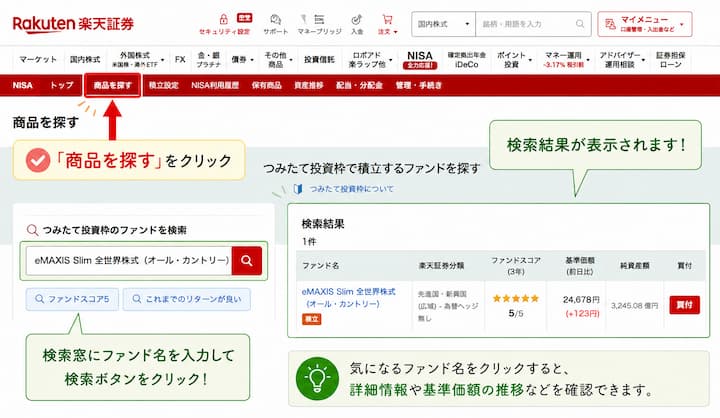720x418 pixels.
Task: Click the NISA label in red bar
Action: click(22, 85)
